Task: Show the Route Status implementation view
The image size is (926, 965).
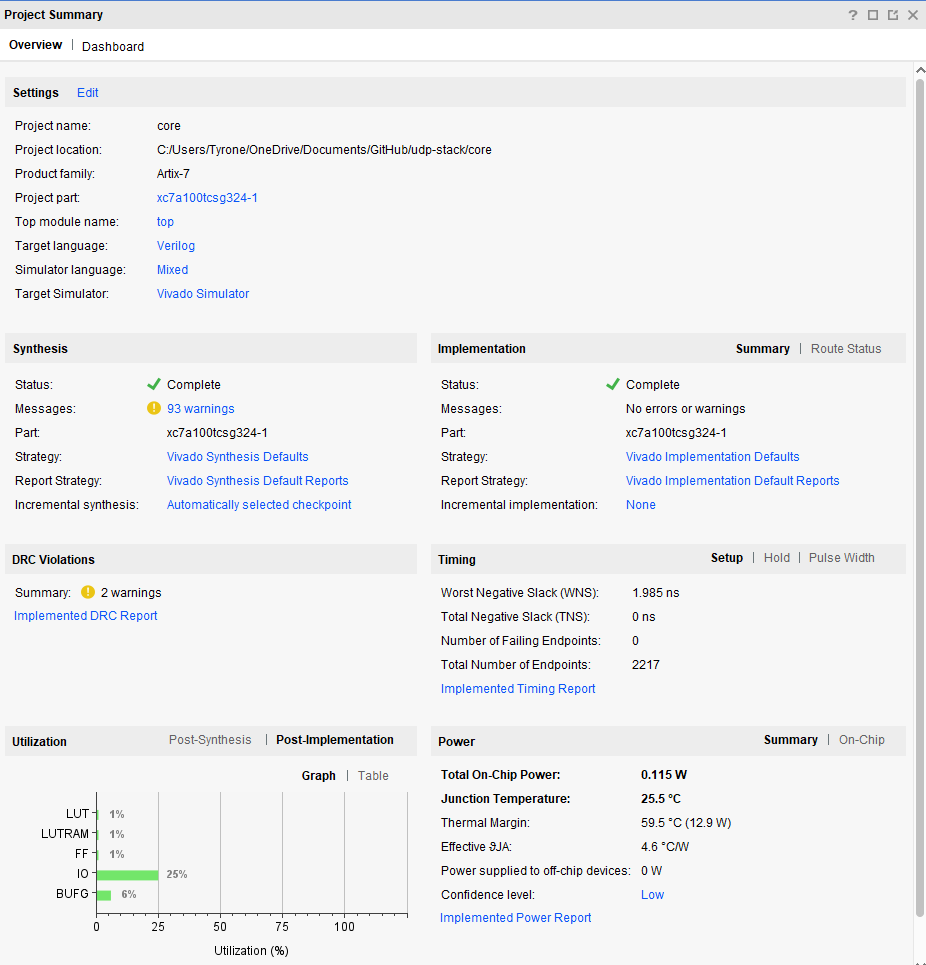Action: point(845,349)
